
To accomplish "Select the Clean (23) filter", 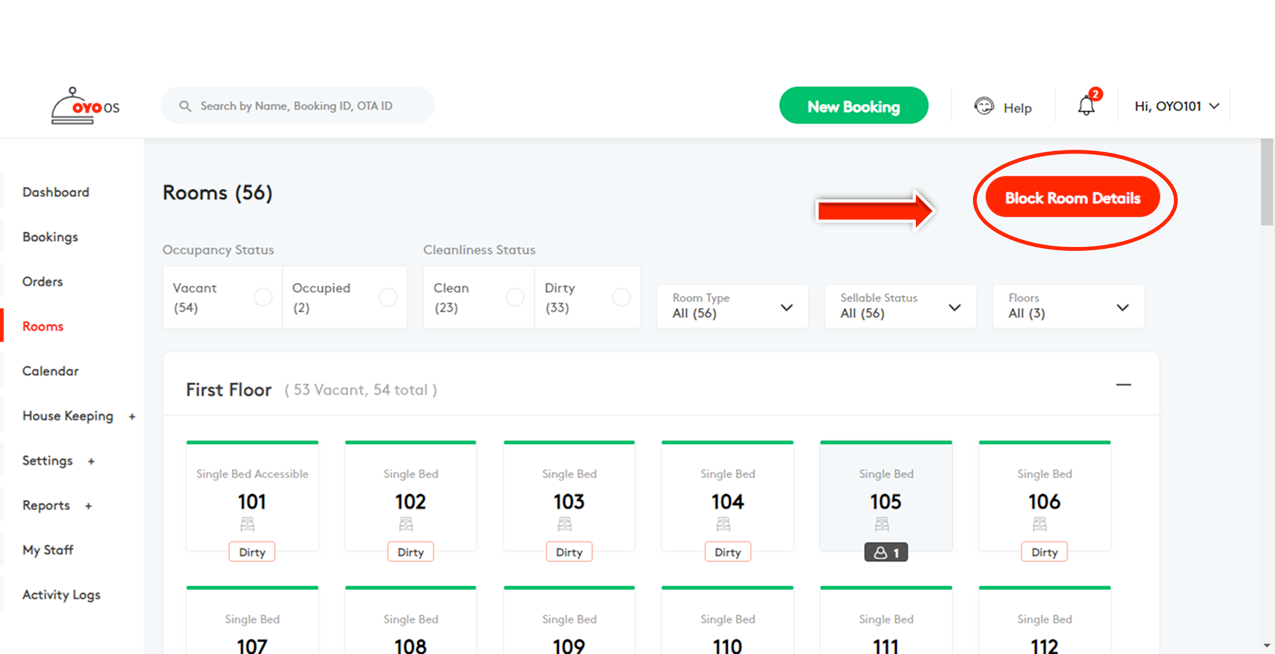I will [479, 297].
